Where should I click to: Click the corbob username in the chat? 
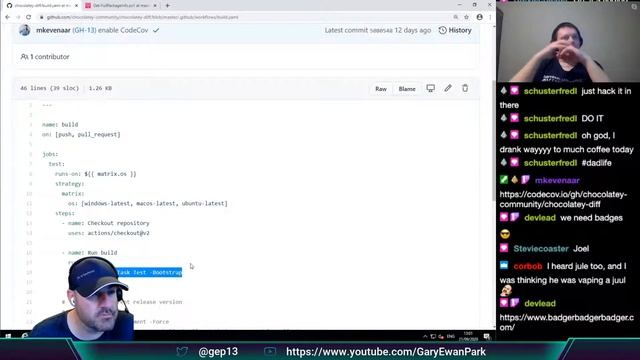[x=528, y=266]
